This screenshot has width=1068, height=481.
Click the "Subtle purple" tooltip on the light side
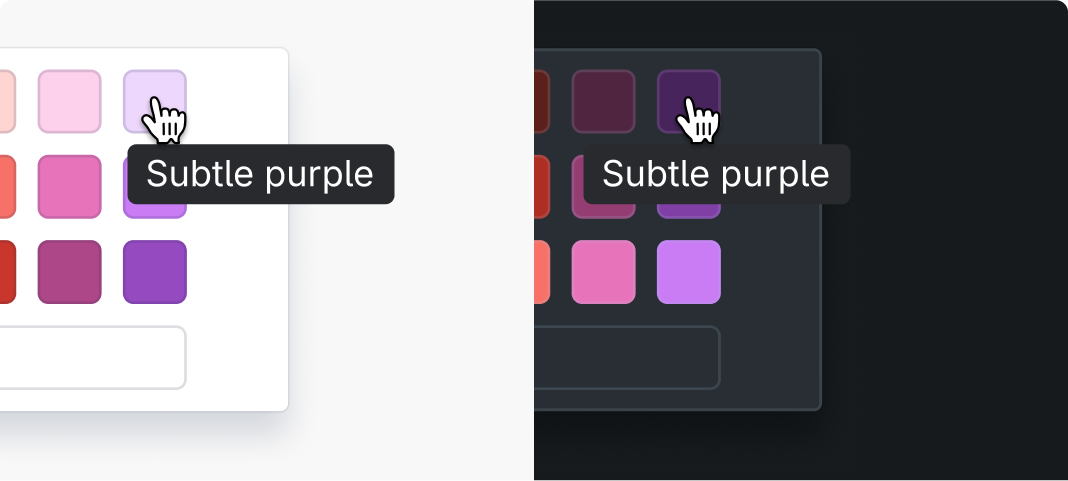(260, 174)
